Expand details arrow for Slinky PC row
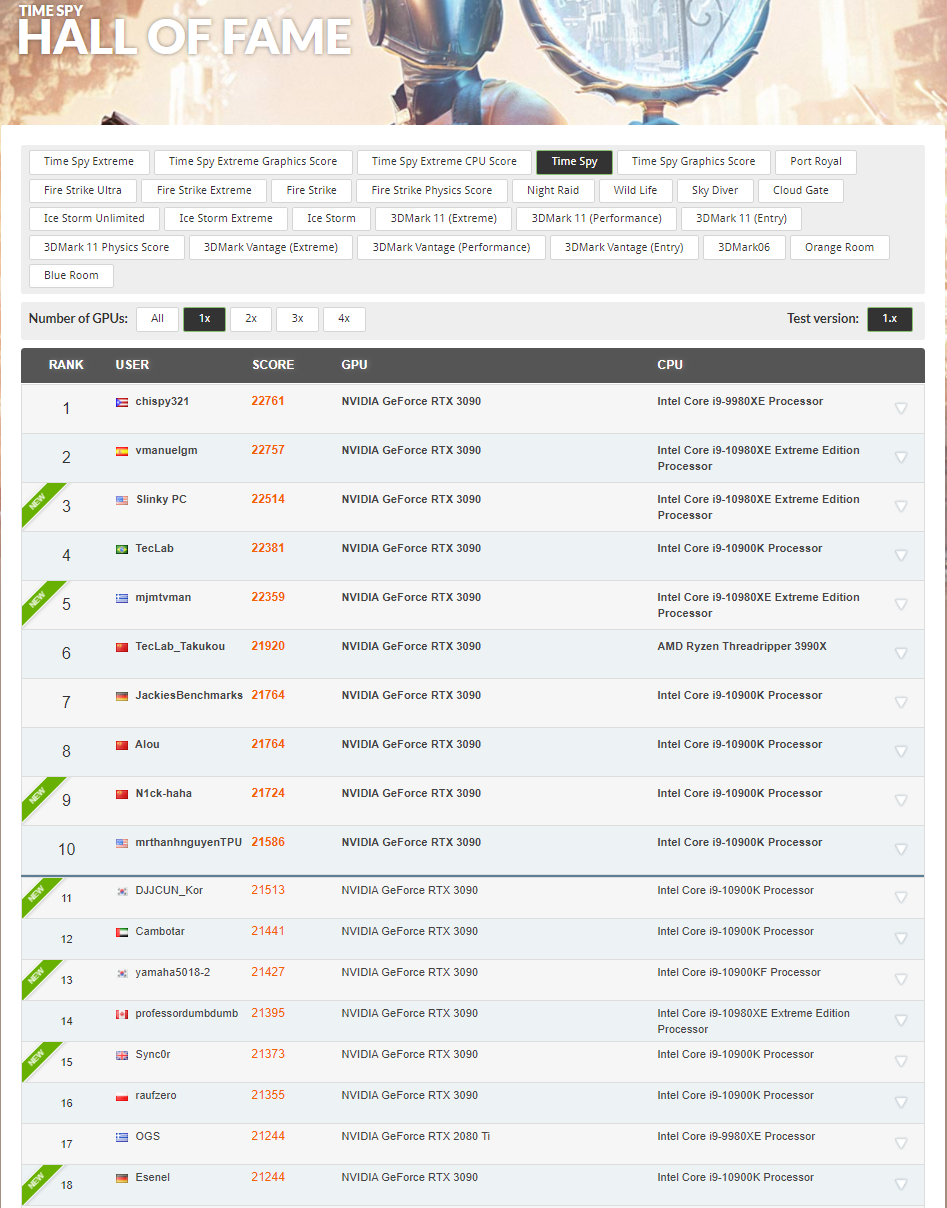Image resolution: width=947 pixels, height=1208 pixels. pos(901,506)
